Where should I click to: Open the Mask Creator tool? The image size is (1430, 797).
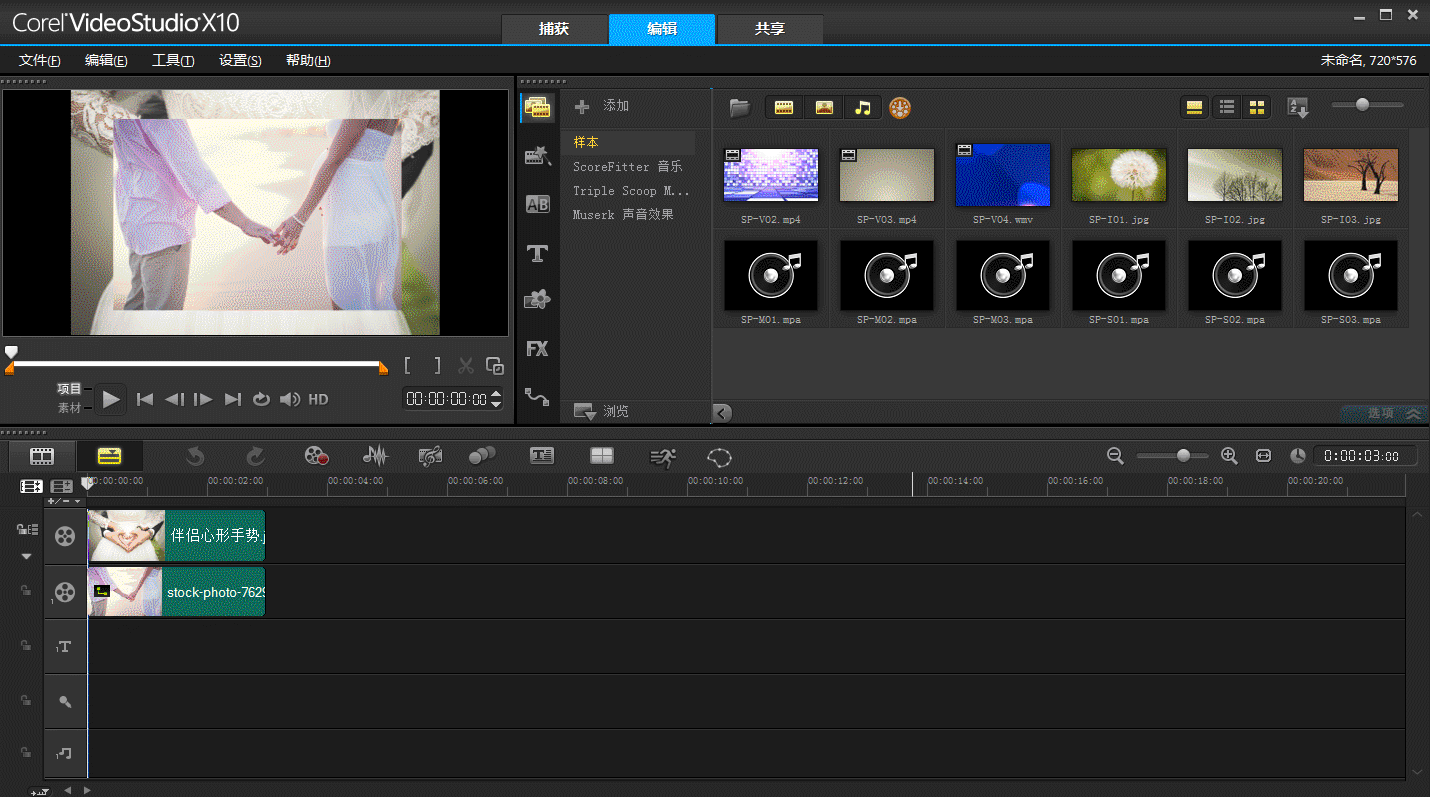pyautogui.click(x=720, y=457)
